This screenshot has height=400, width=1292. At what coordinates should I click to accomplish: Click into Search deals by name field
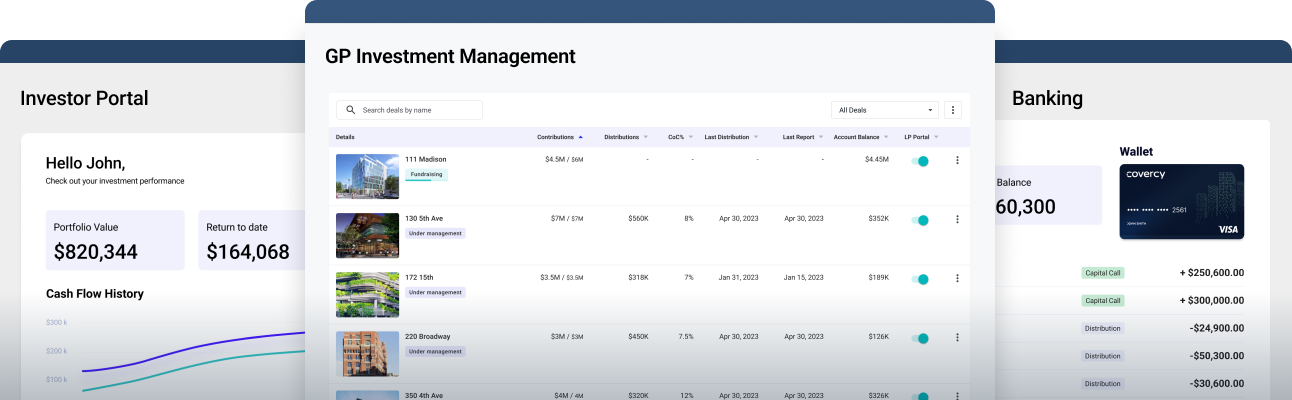click(409, 110)
